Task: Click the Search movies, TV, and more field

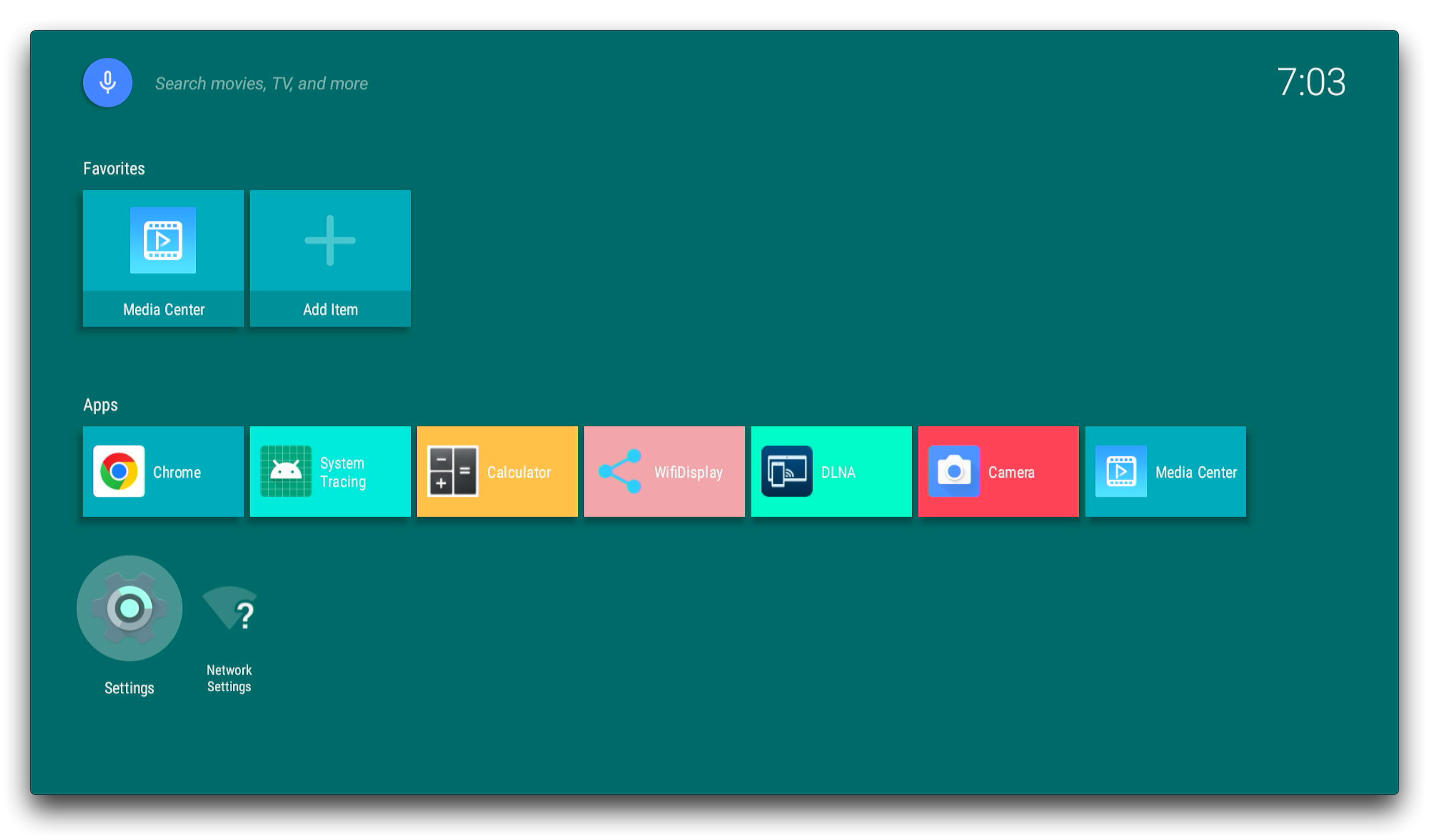Action: [x=261, y=84]
